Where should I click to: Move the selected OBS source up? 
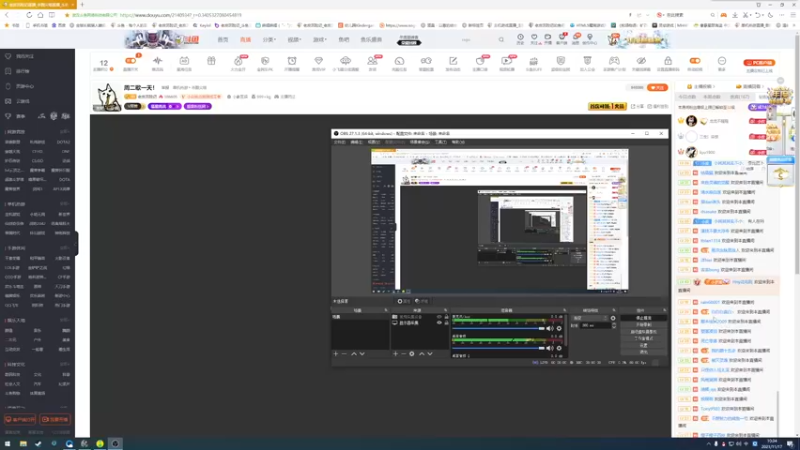[421, 354]
